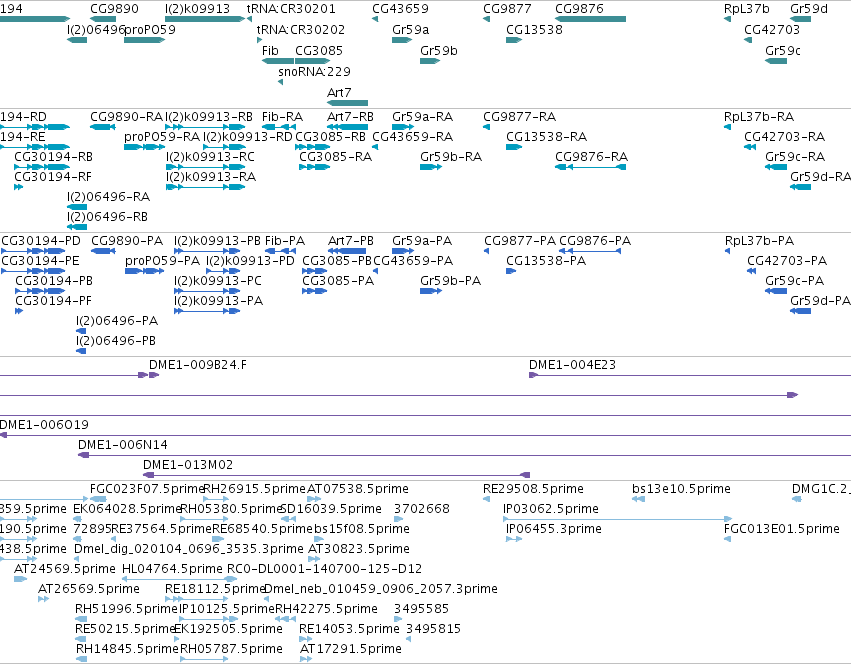Select the CG13538-RA transcript

514,147
